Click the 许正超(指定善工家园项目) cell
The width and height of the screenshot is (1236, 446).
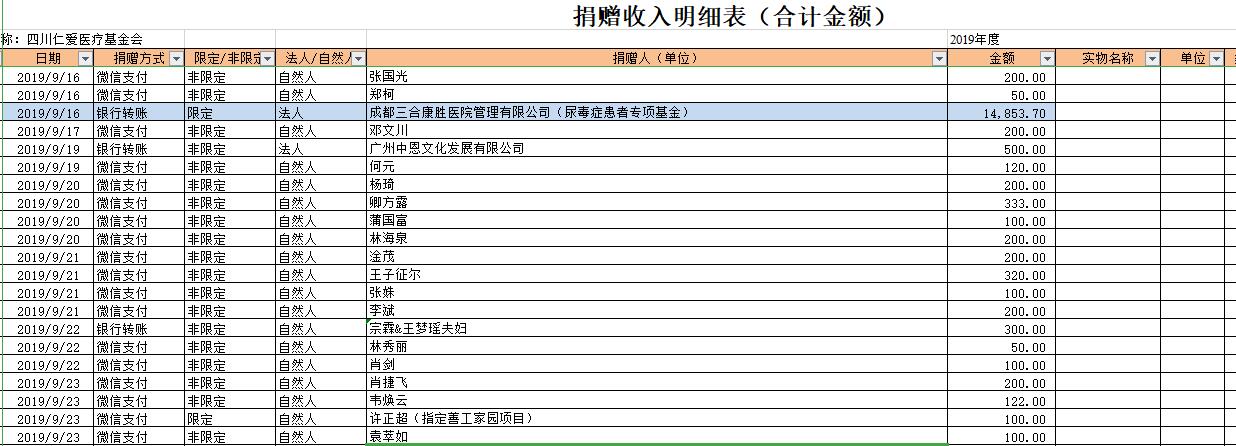tap(451, 419)
